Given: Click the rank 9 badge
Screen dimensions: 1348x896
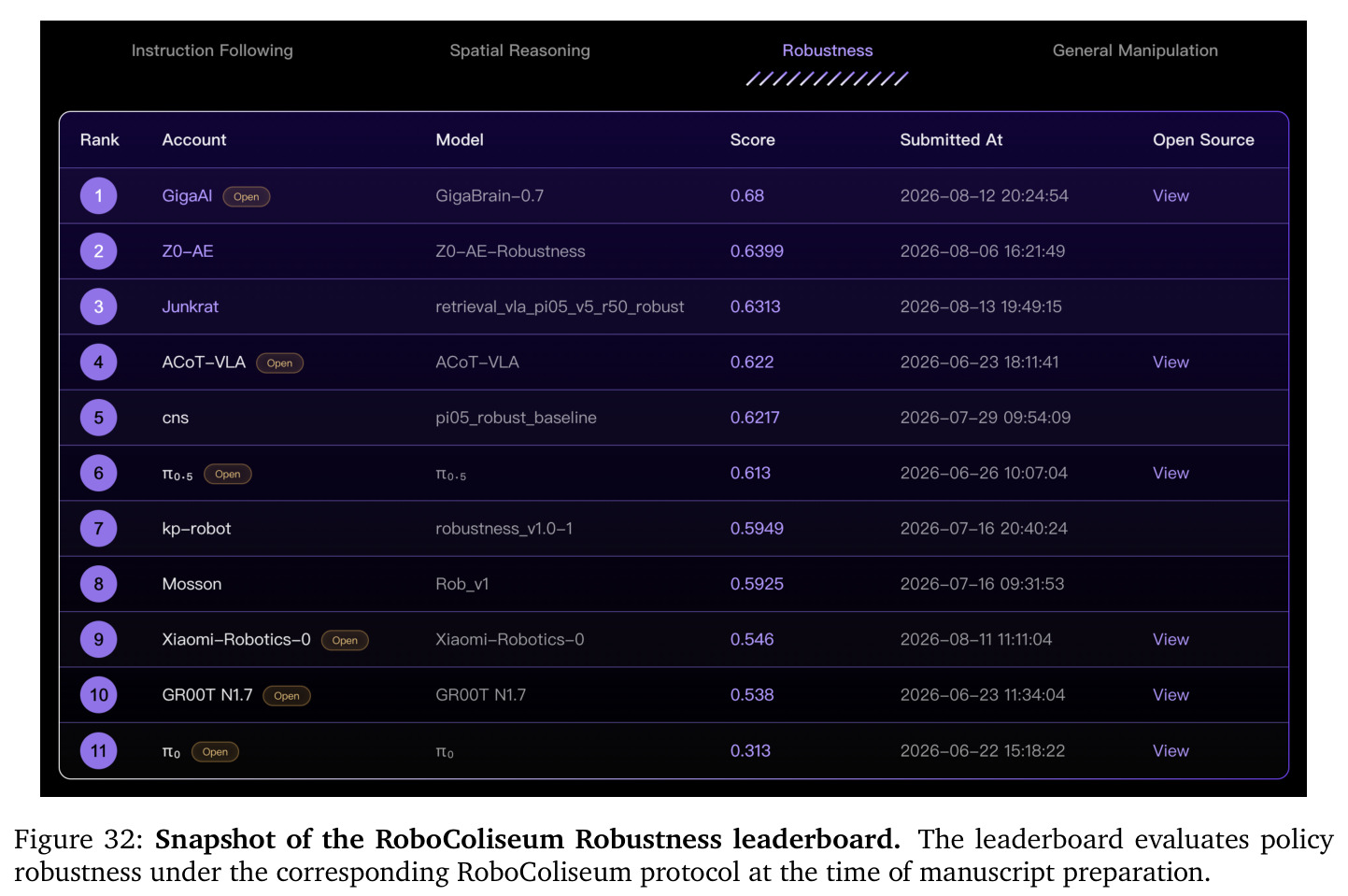Looking at the screenshot, I should 98,639.
